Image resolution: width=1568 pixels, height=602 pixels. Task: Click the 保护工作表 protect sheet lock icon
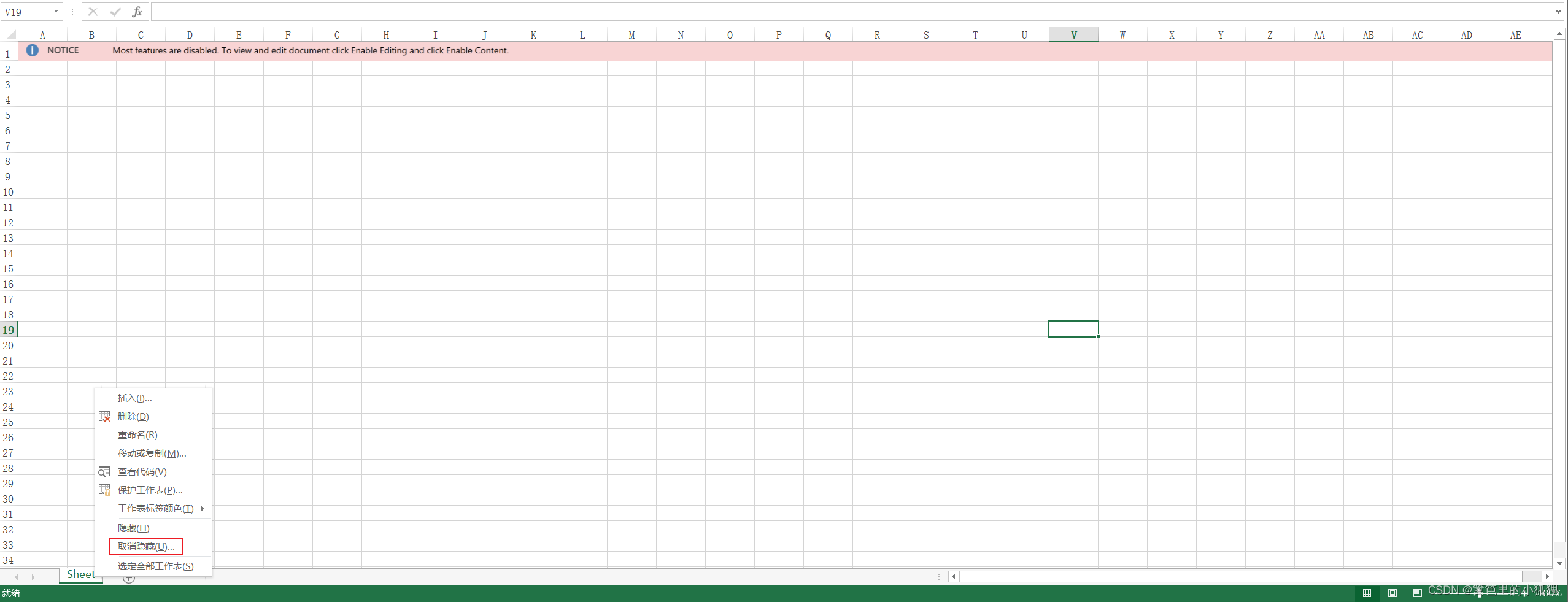[104, 490]
